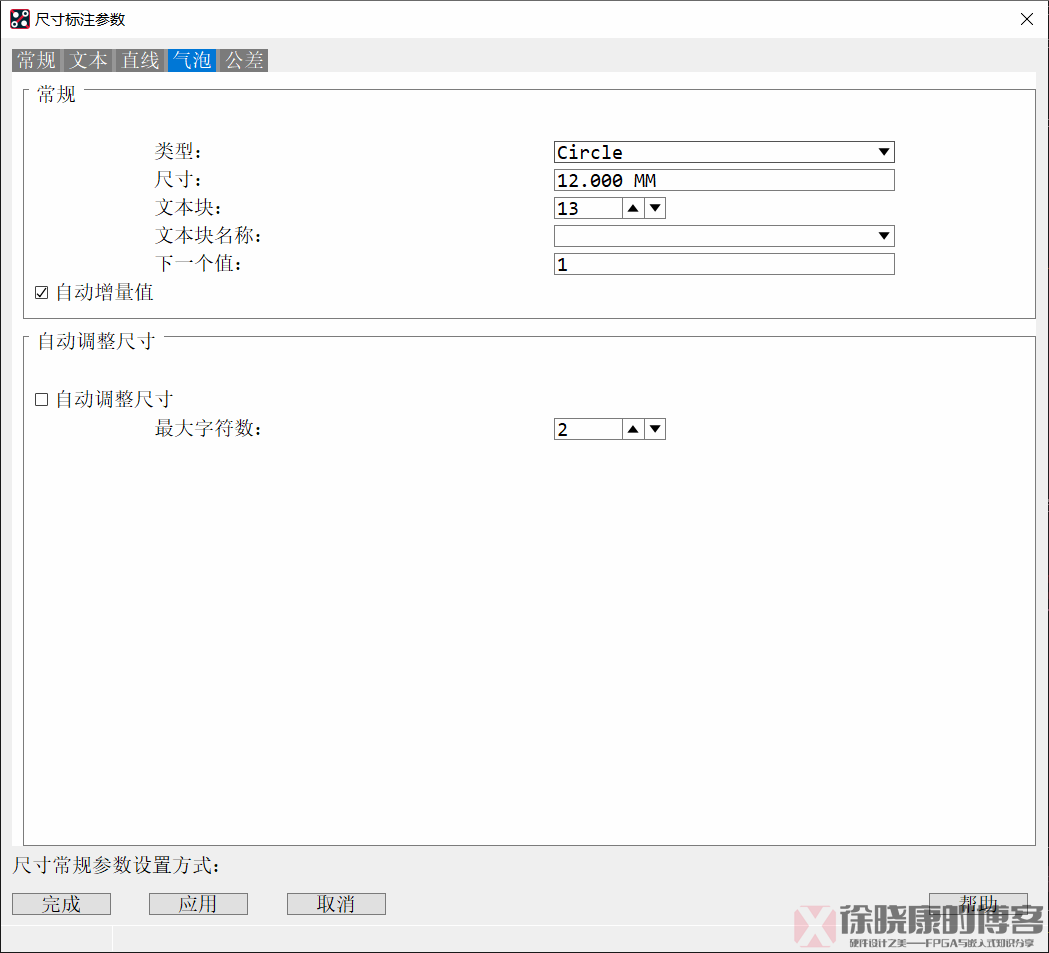Enable the 自动调整尺寸 checkbox
Viewport: 1049px width, 953px height.
(42, 399)
